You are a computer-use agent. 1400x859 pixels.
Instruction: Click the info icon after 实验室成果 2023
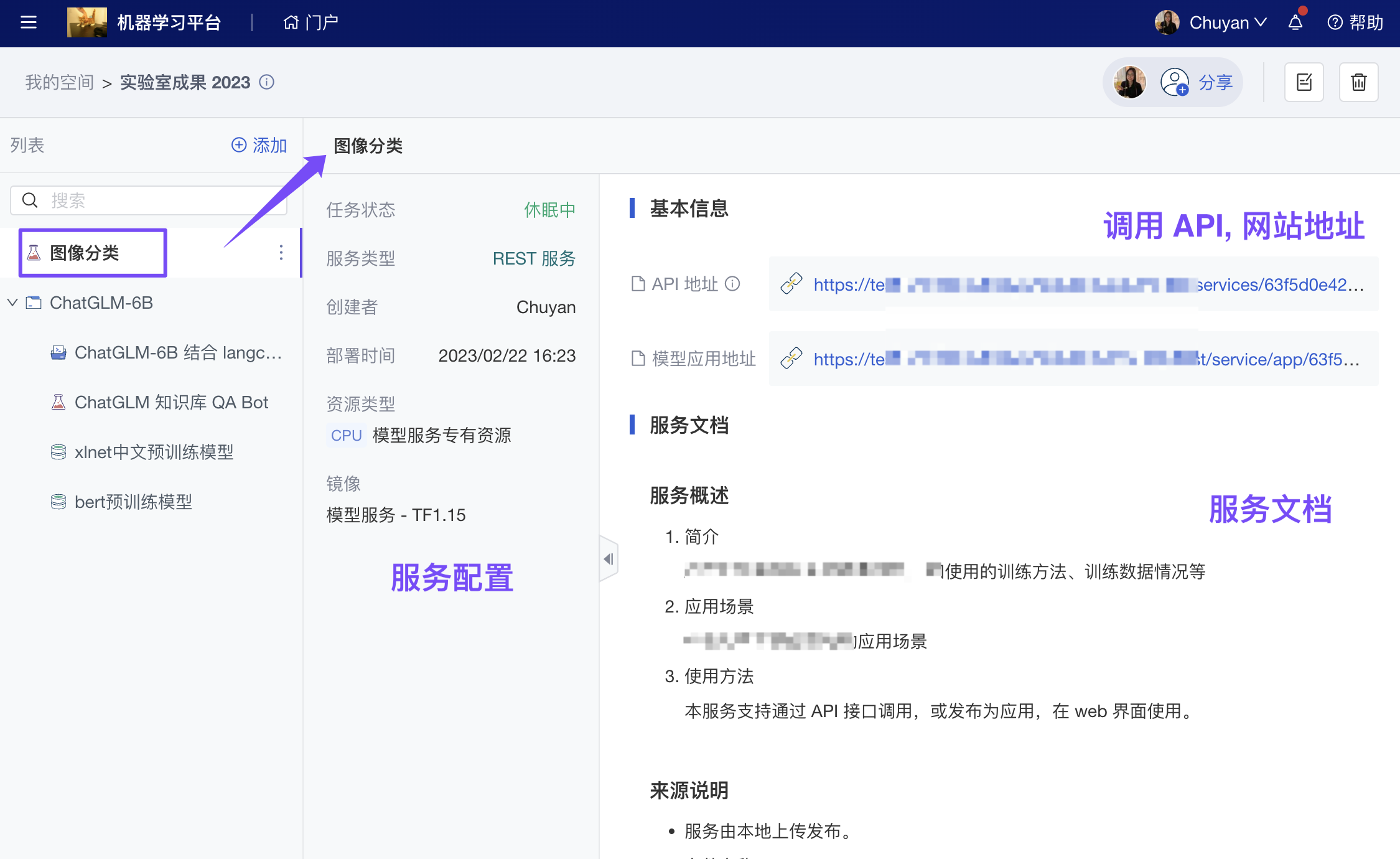coord(266,82)
